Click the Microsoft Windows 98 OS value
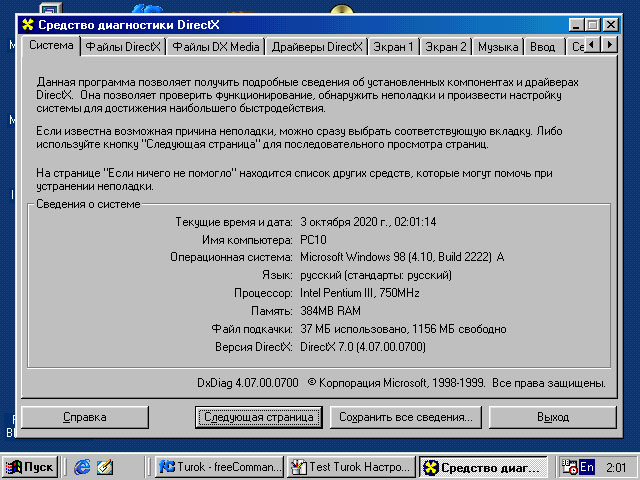640x480 pixels. click(x=402, y=257)
